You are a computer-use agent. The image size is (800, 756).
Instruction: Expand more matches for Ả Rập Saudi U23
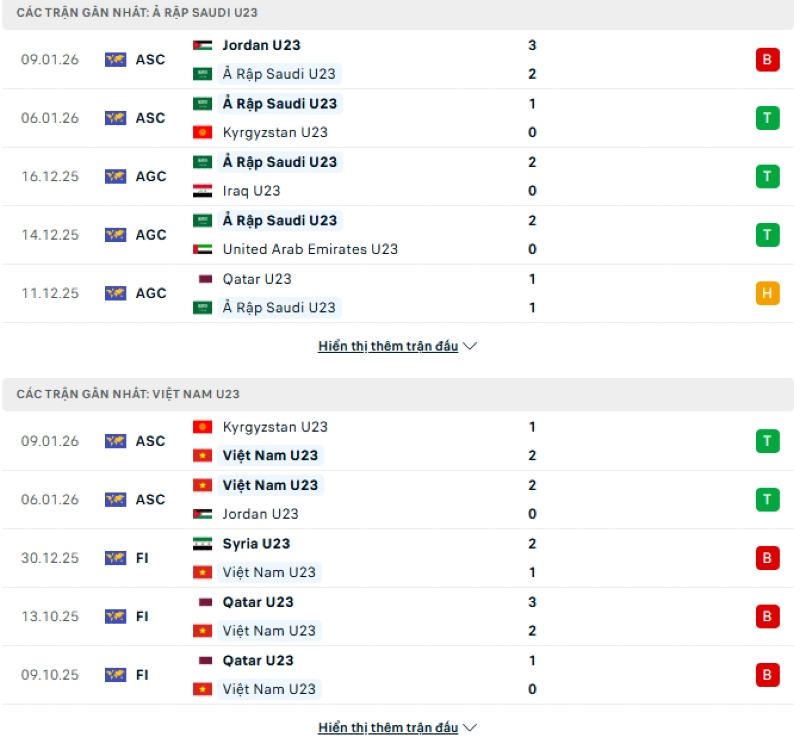(x=390, y=346)
